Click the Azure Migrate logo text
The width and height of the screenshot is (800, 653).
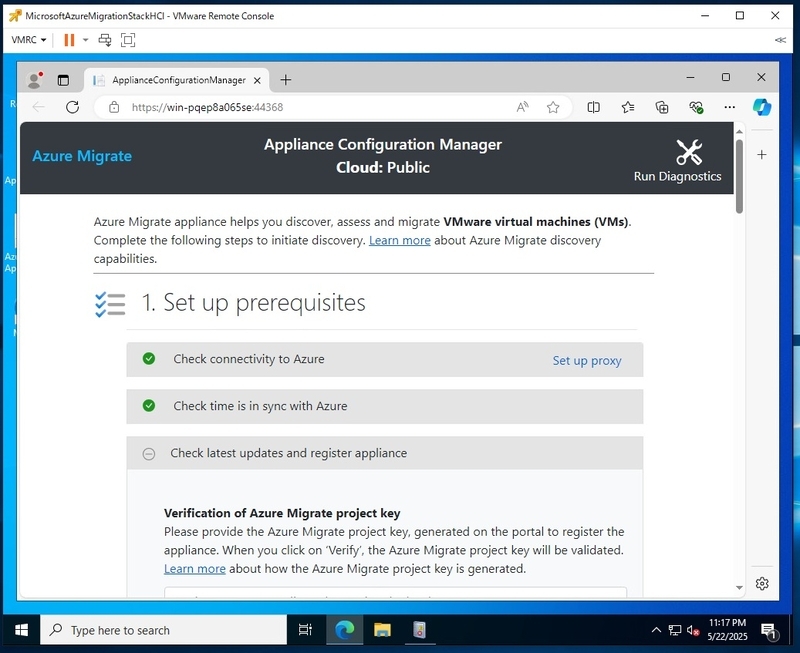pyautogui.click(x=82, y=156)
